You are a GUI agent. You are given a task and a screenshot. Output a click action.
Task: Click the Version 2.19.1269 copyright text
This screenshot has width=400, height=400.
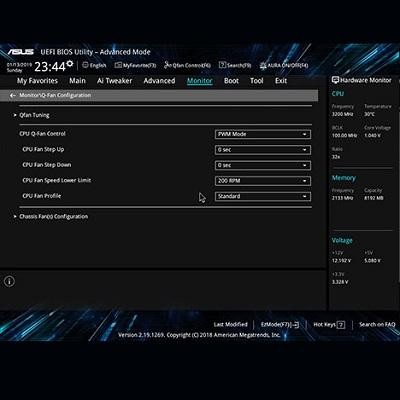click(x=199, y=335)
